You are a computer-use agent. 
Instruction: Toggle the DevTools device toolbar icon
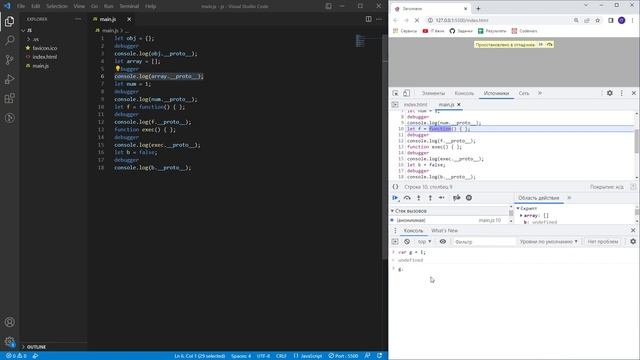(406, 93)
